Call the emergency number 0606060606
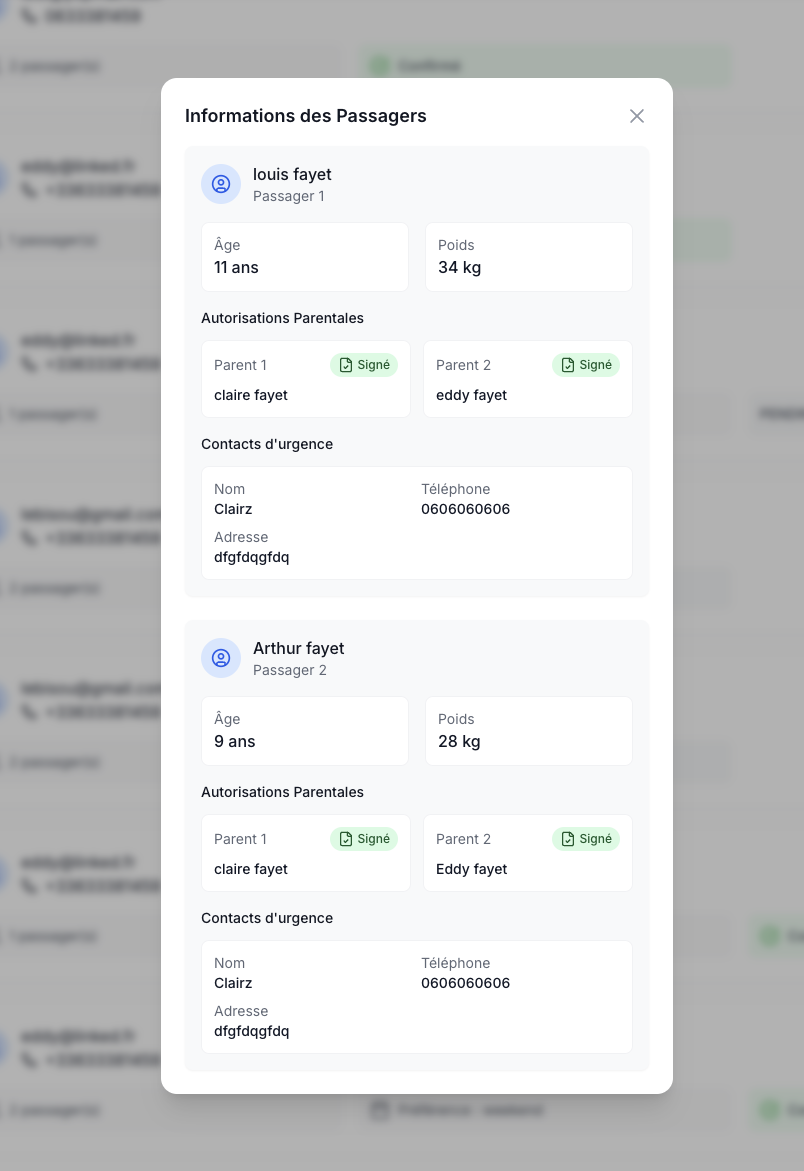This screenshot has height=1171, width=804. (x=465, y=509)
